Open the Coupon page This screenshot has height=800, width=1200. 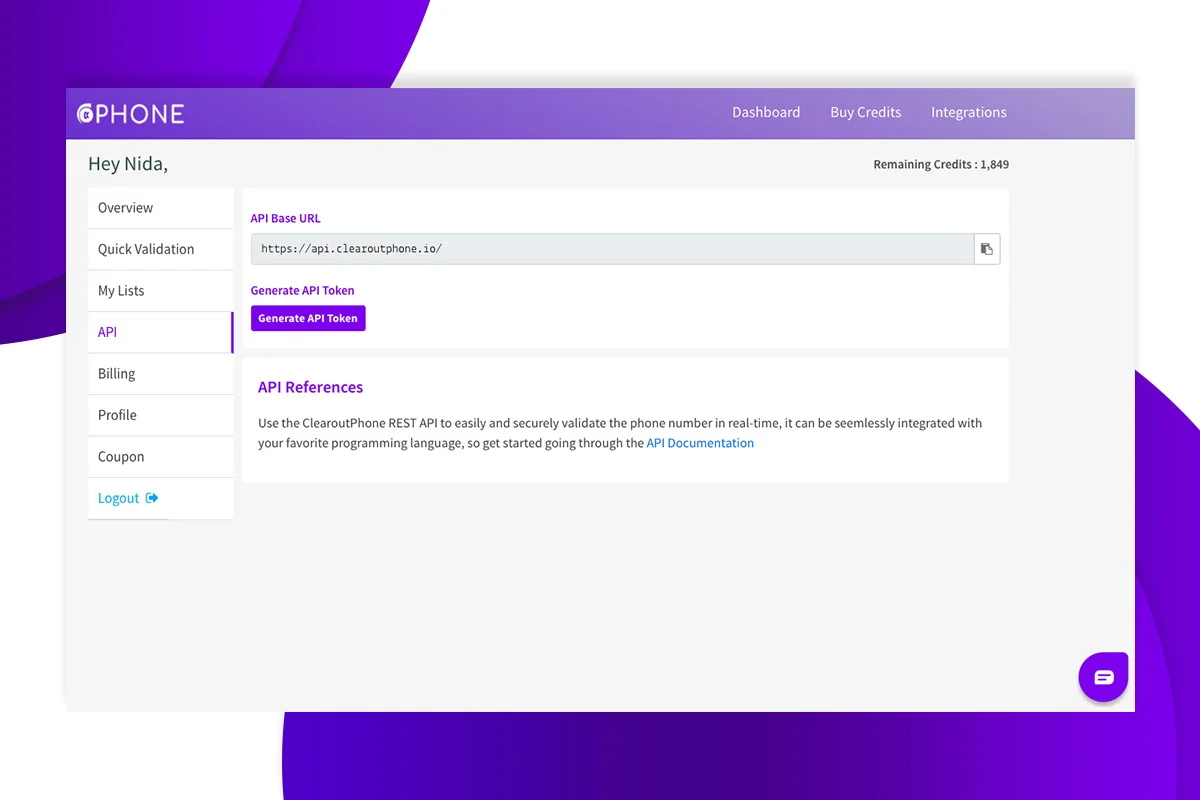point(160,457)
